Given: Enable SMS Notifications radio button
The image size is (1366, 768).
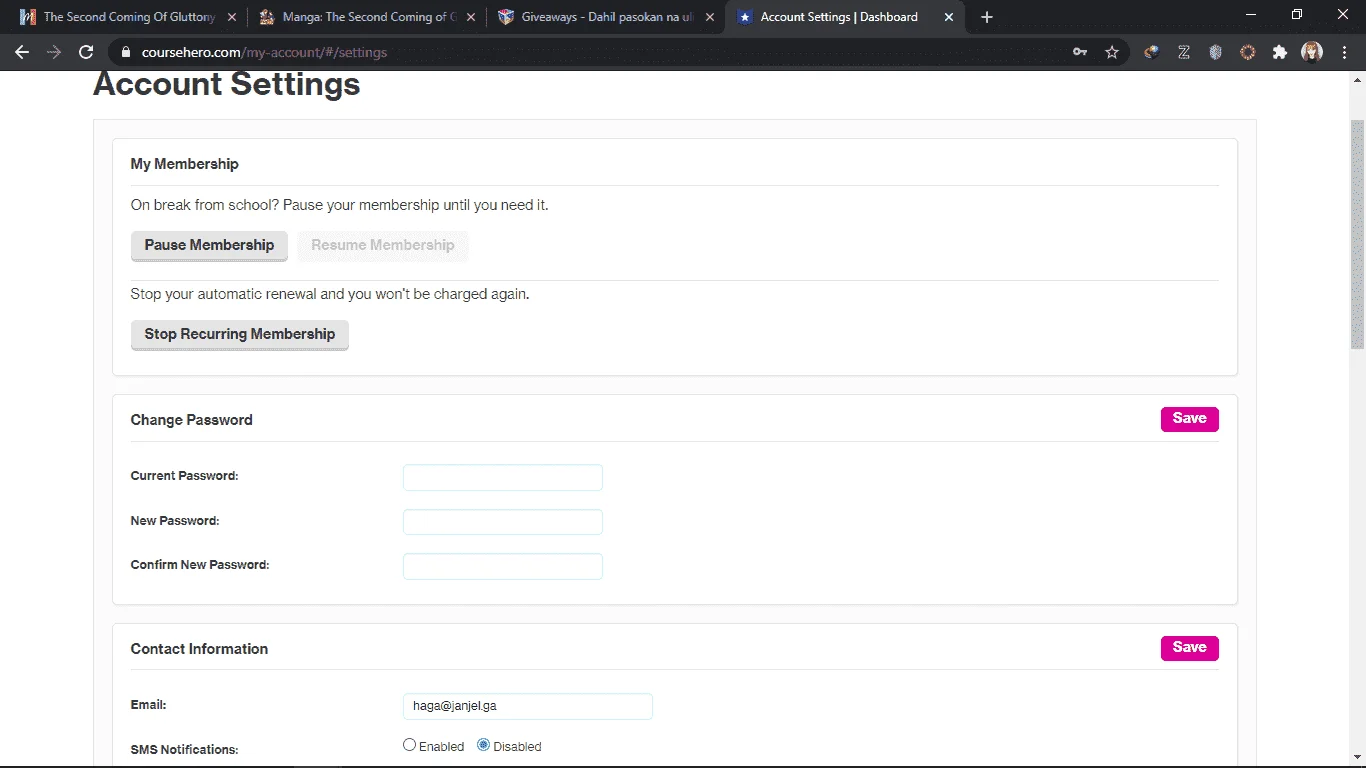Looking at the screenshot, I should (410, 745).
